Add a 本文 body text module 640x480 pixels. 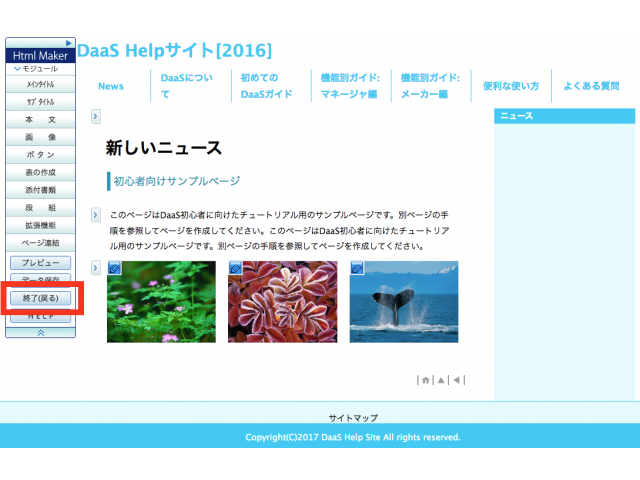40,120
